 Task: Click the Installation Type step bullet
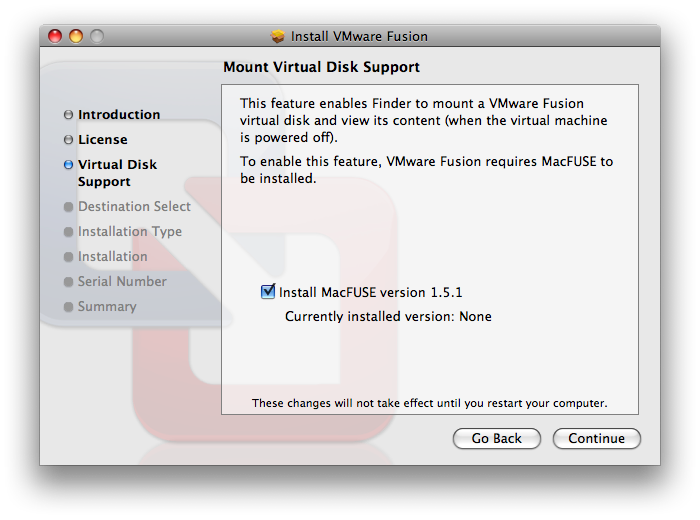(x=68, y=232)
